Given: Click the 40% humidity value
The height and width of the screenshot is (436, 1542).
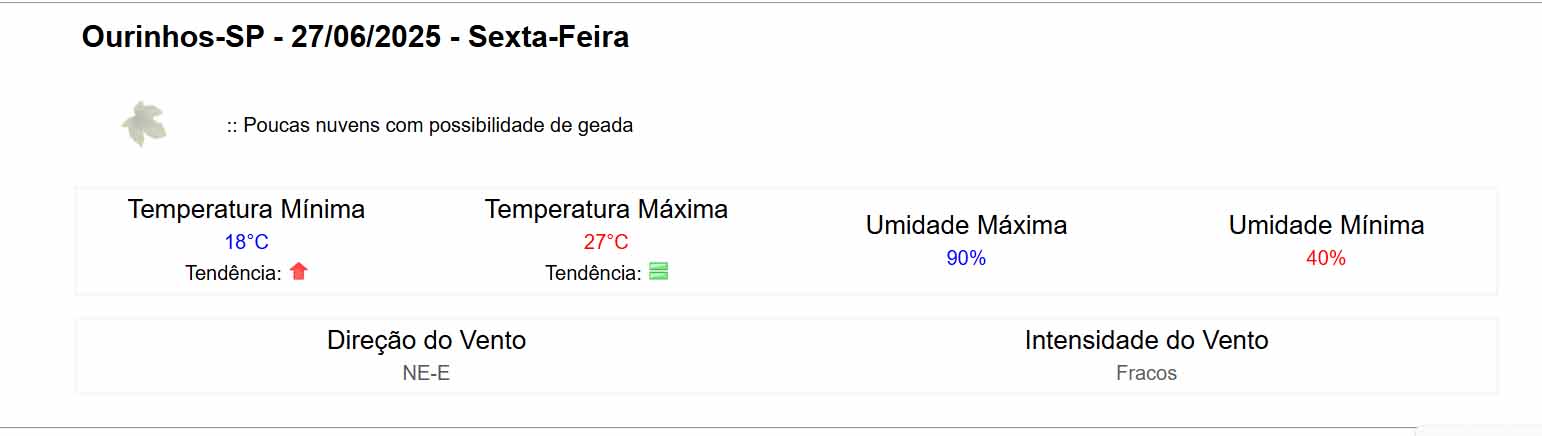Looking at the screenshot, I should [1326, 258].
